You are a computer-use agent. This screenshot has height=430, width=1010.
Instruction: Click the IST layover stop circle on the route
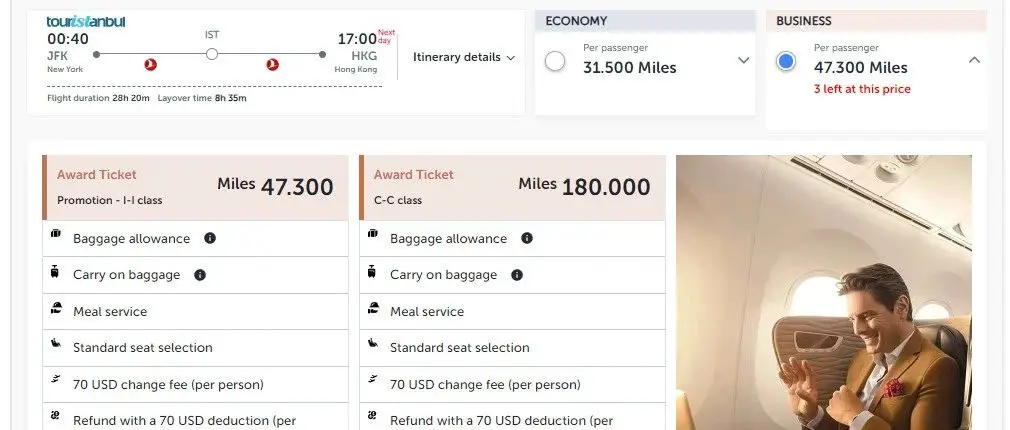tap(212, 54)
